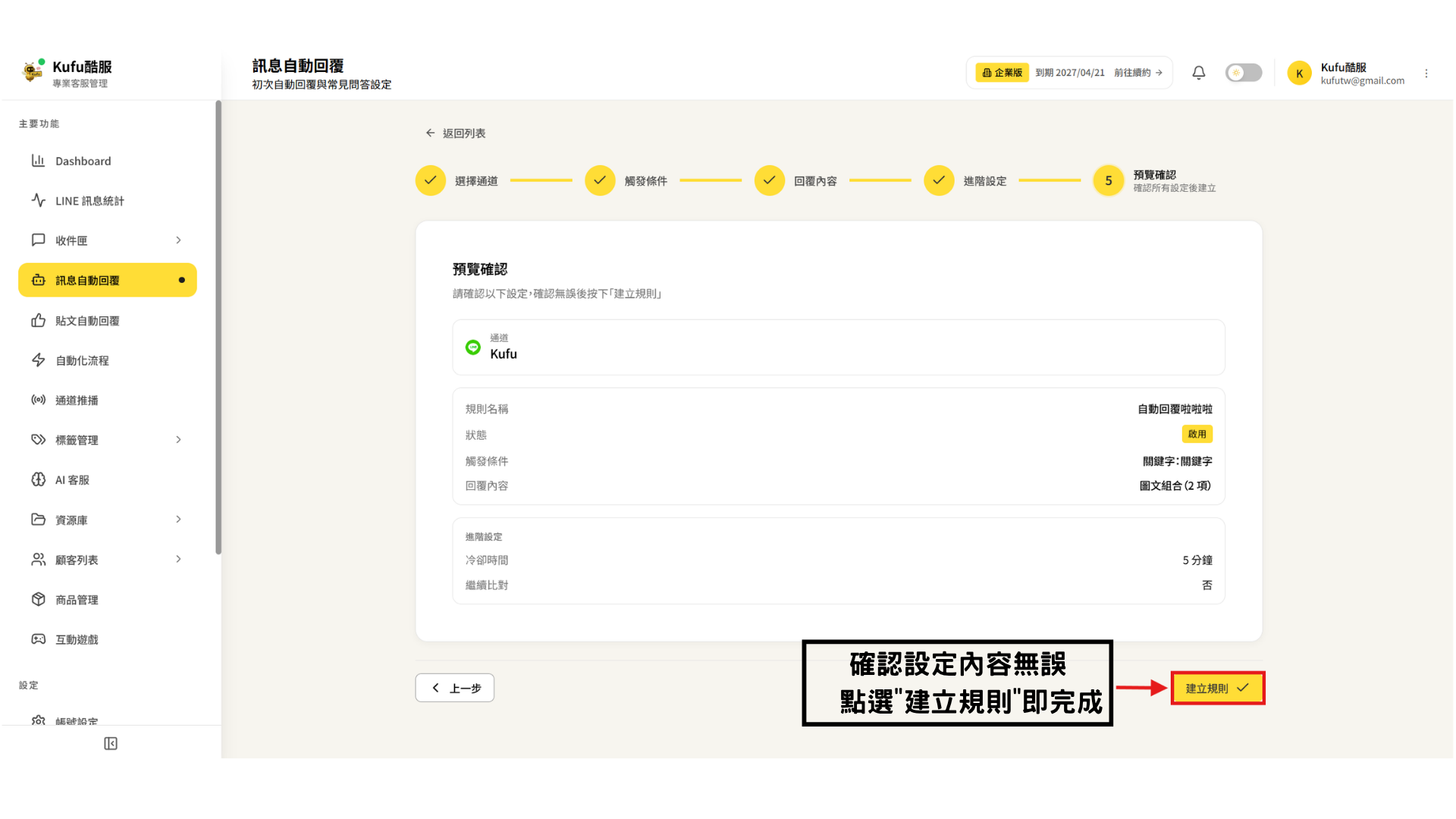This screenshot has height=819, width=1456.
Task: Click the 互動遊戲 gamepad icon
Action: tap(38, 639)
